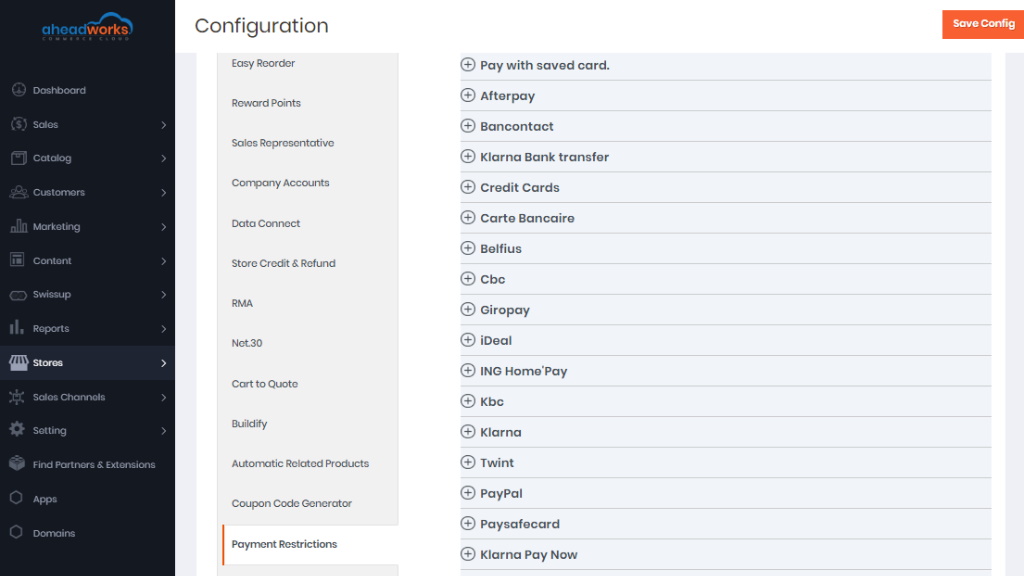1024x576 pixels.
Task: Click the Setting gear icon
Action: pyautogui.click(x=17, y=430)
